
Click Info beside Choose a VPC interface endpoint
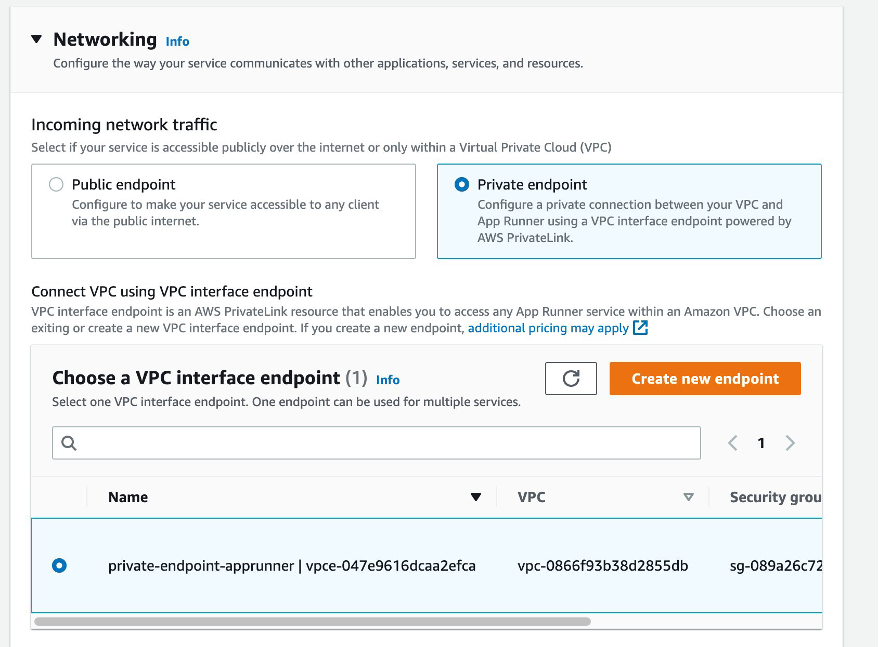(x=387, y=379)
